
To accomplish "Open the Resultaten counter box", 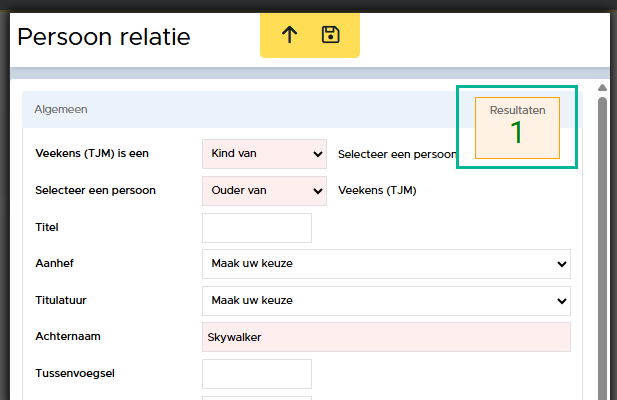I will point(517,128).
